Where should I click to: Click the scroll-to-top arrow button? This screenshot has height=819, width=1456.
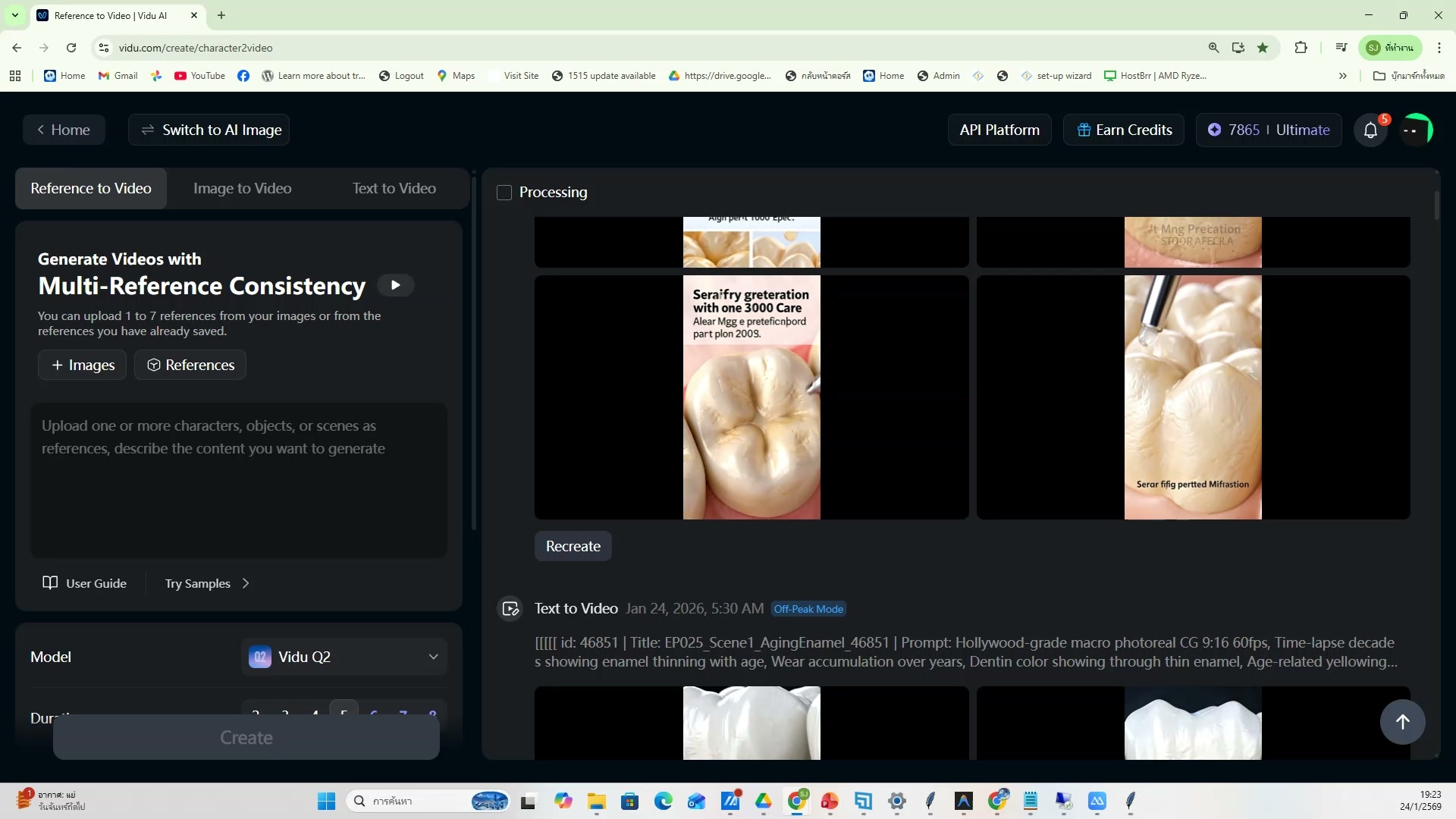click(x=1402, y=722)
